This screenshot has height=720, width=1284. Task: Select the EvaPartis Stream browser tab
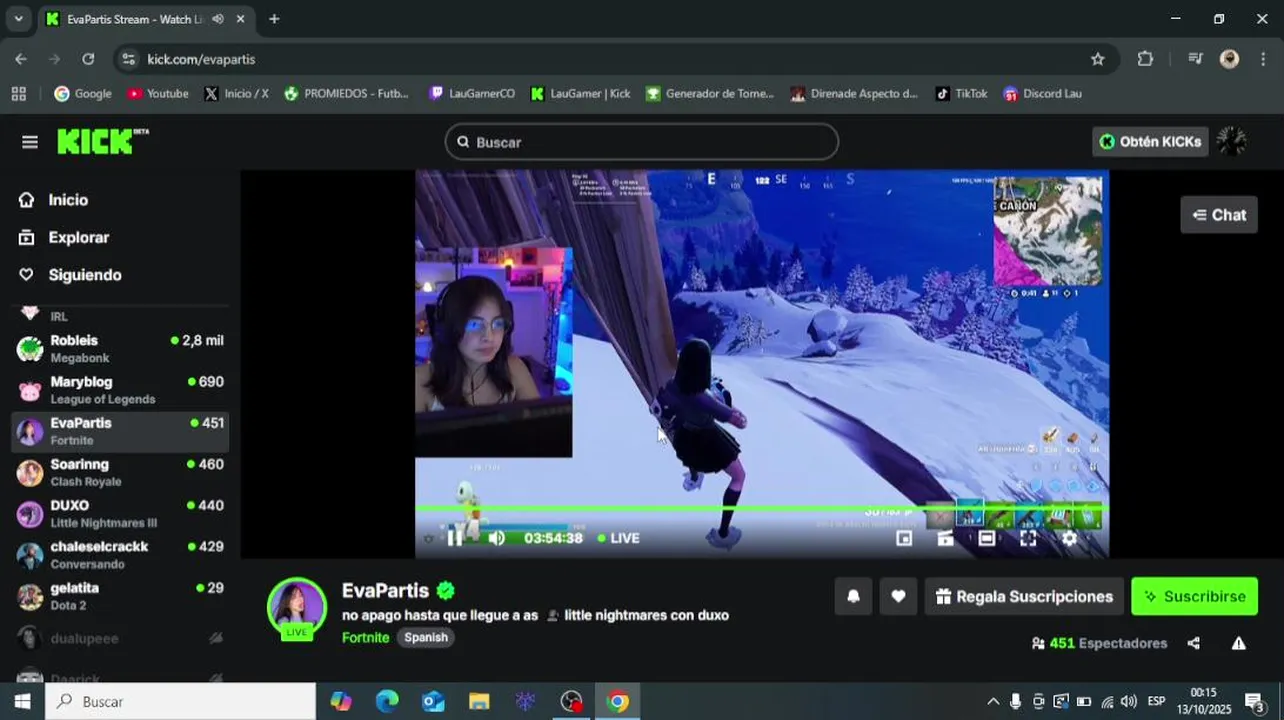(146, 19)
